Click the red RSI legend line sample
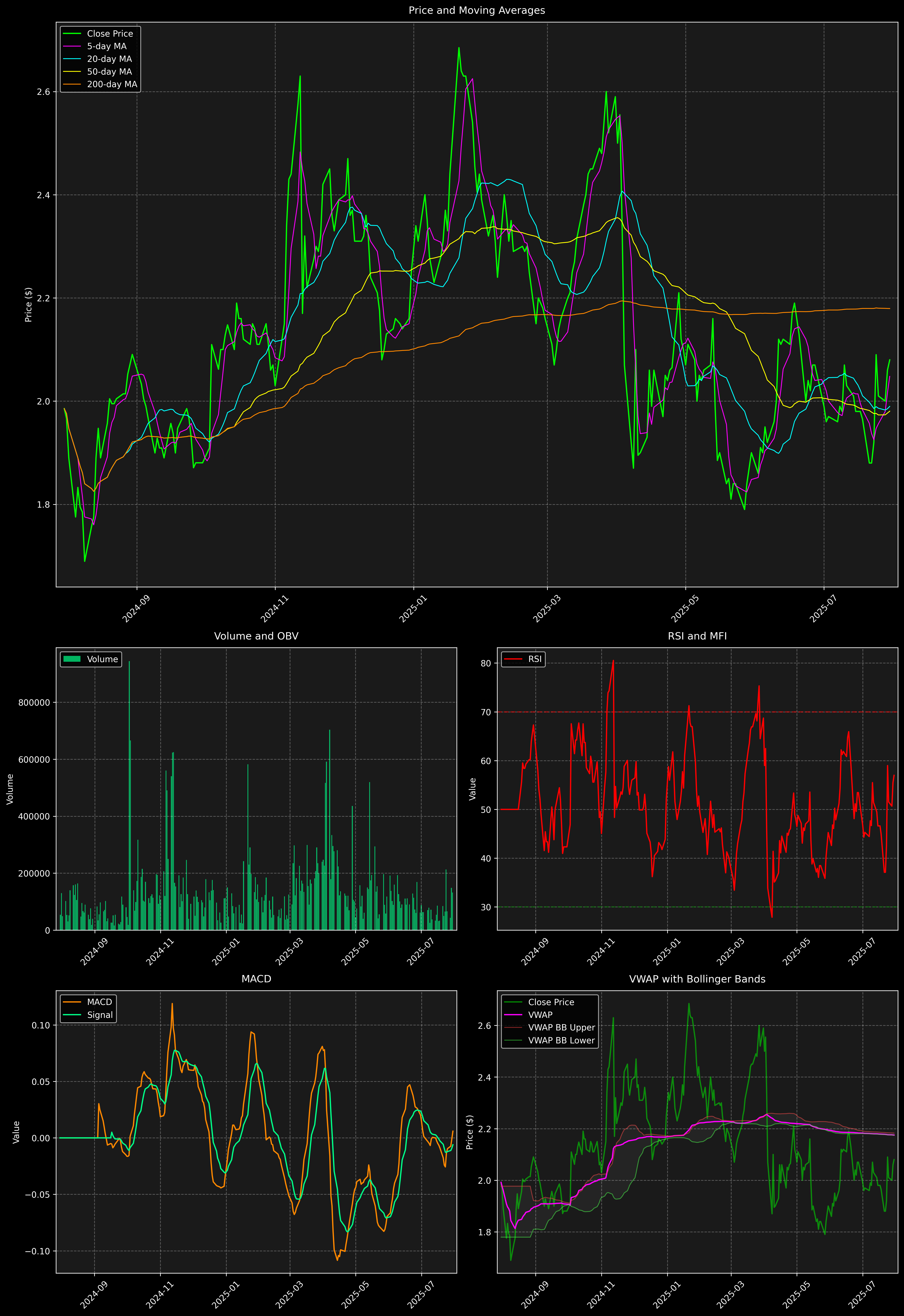Viewport: 904px width, 1316px height. coord(513,660)
